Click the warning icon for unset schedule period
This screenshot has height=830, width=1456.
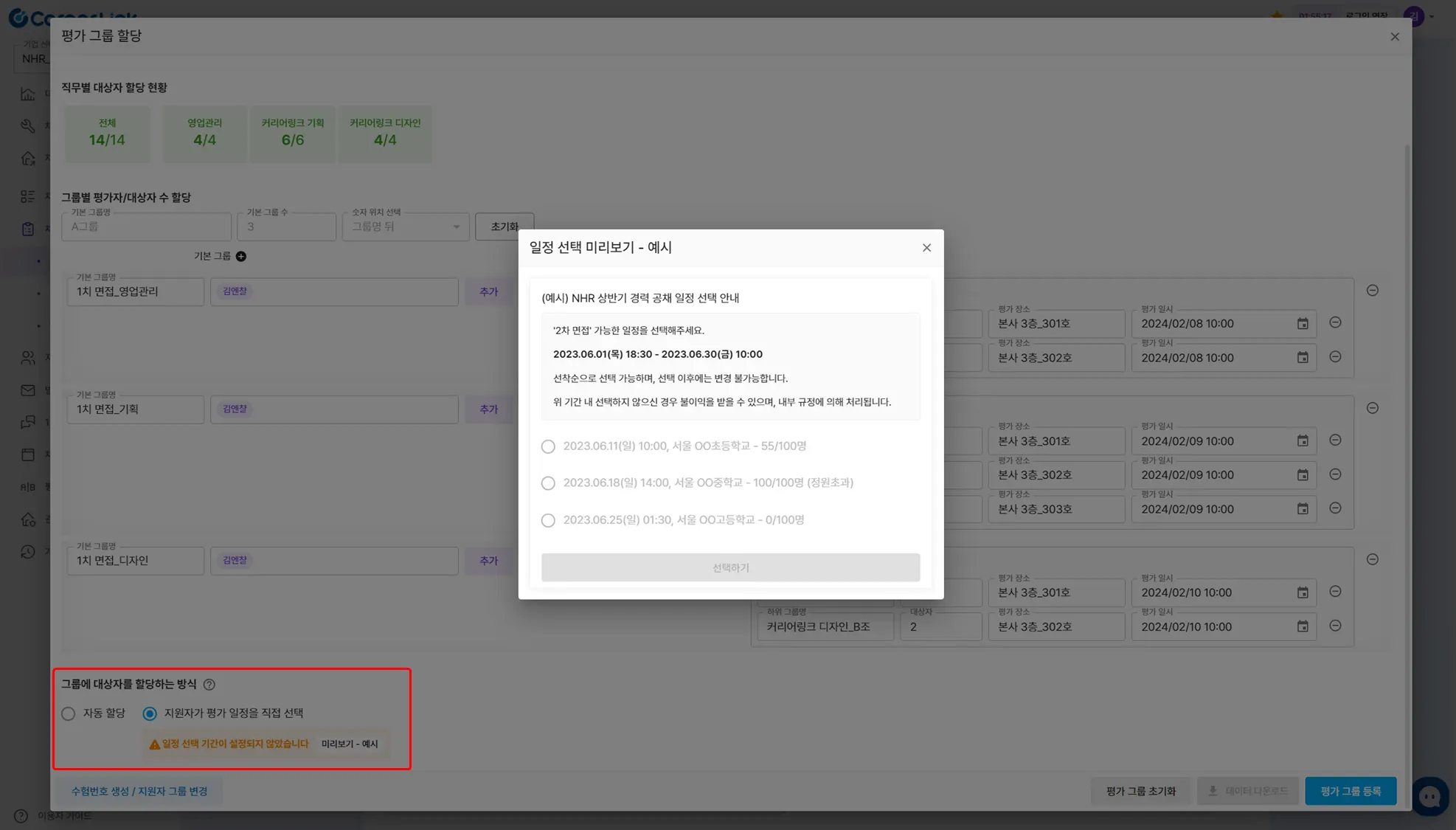click(155, 744)
